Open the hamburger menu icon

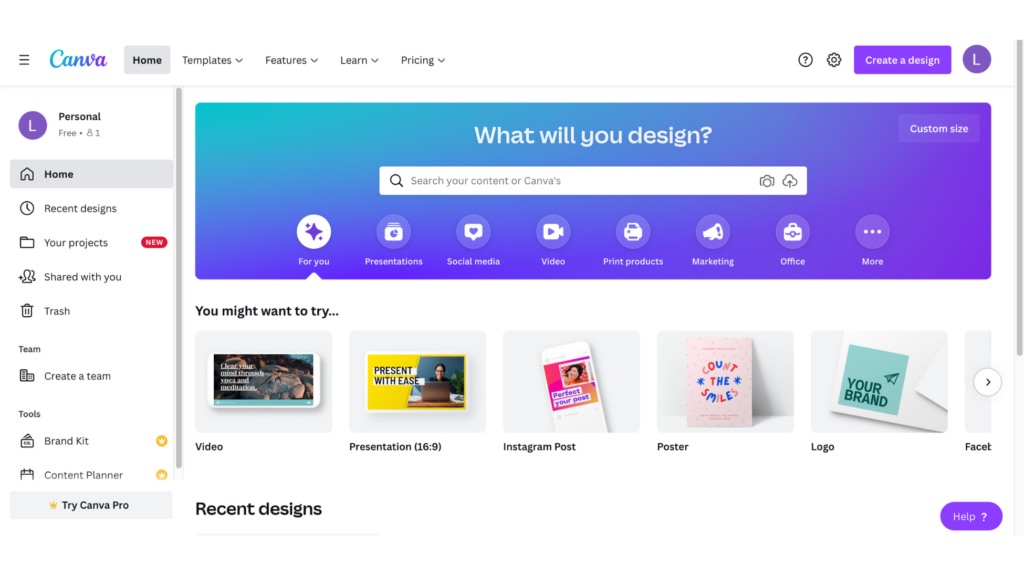click(24, 60)
